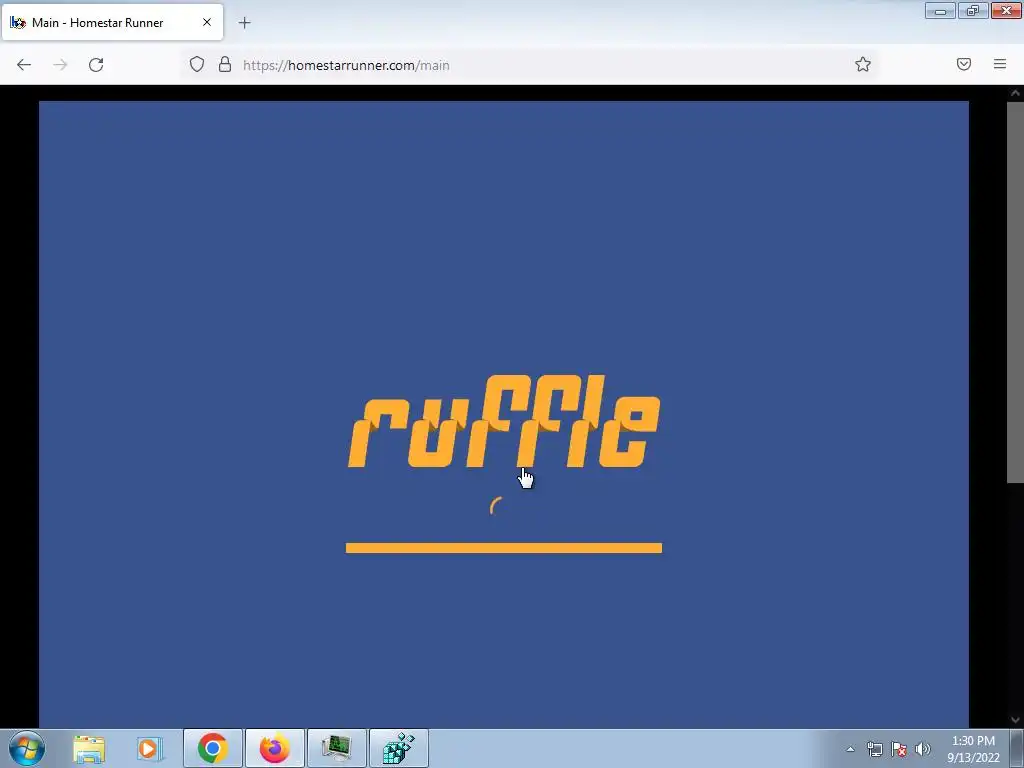The image size is (1024, 768).
Task: Close the Homestar Runner tab
Action: (x=206, y=22)
